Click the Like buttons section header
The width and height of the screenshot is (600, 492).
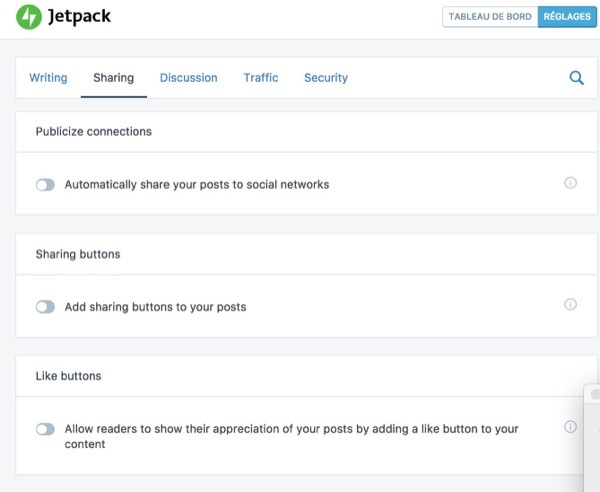click(68, 376)
